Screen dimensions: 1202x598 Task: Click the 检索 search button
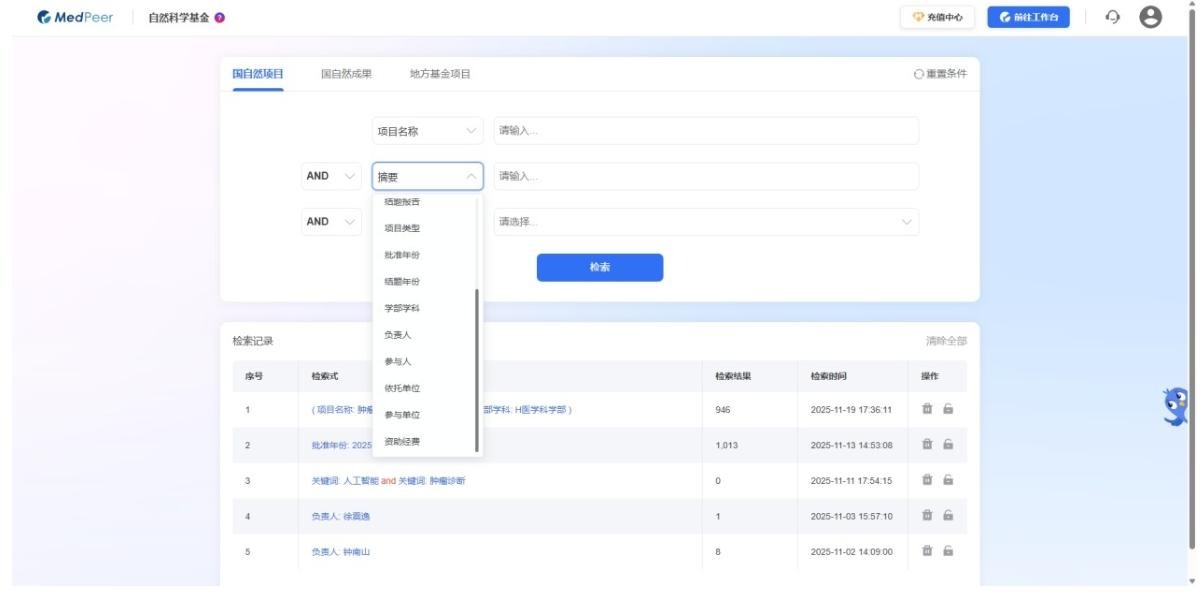pyautogui.click(x=600, y=267)
